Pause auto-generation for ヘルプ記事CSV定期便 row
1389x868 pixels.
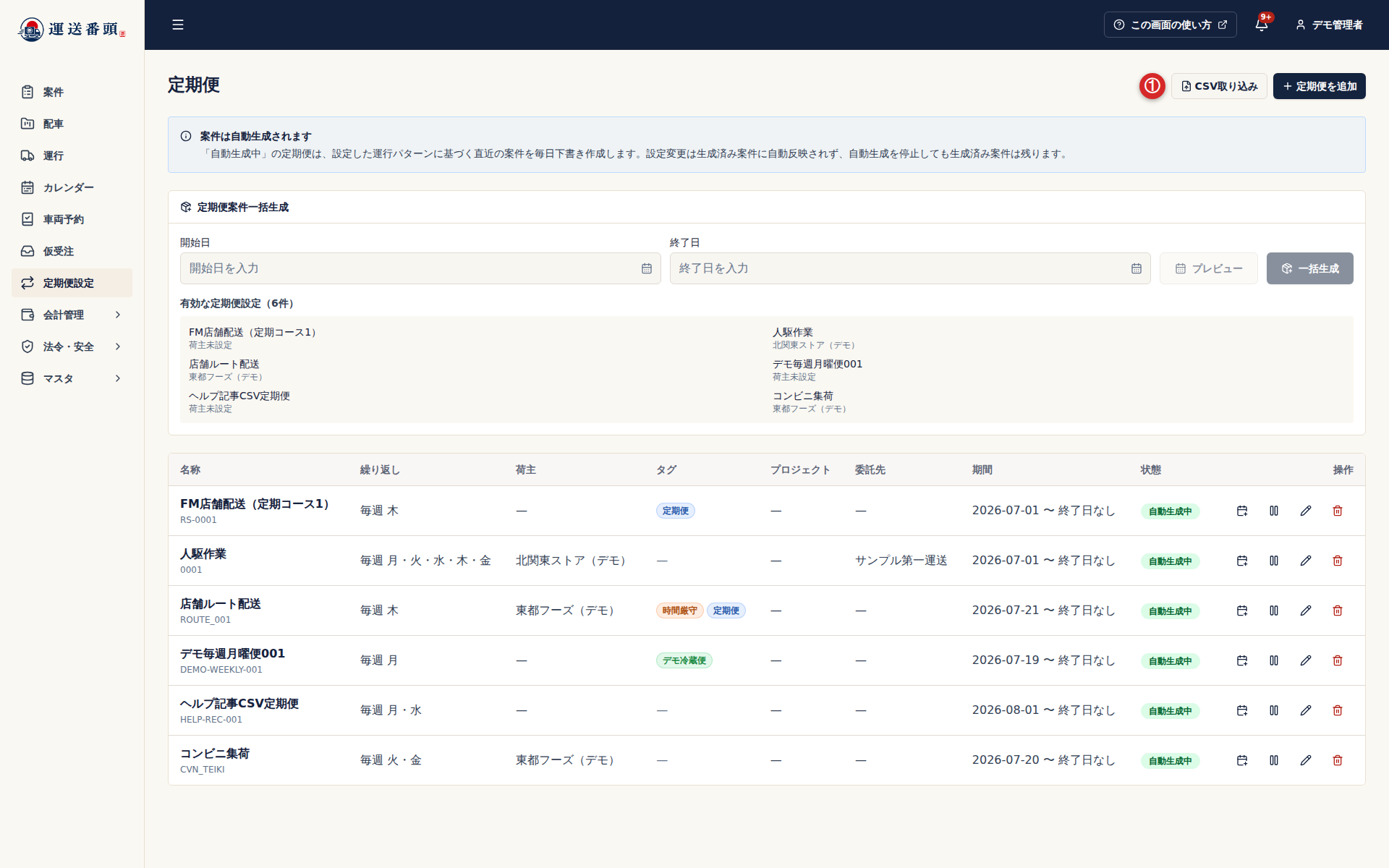[1274, 710]
